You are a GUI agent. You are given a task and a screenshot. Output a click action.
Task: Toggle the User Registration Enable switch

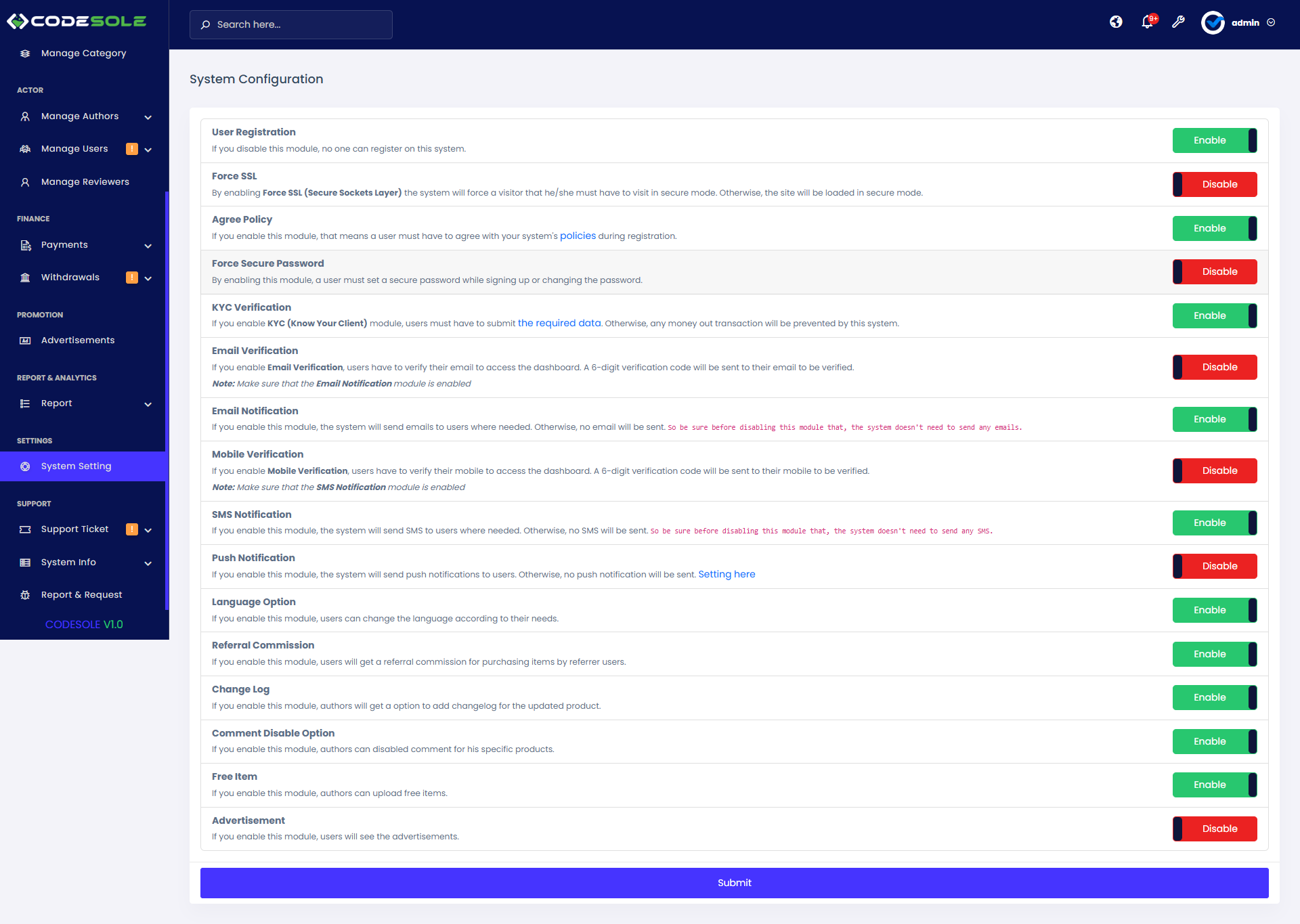click(1215, 140)
